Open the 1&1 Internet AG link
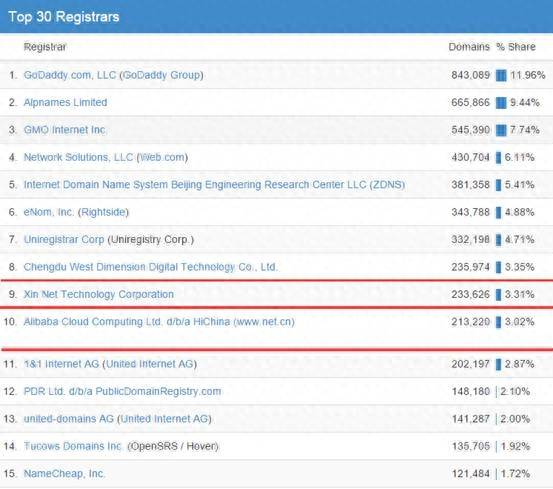The width and height of the screenshot is (553, 489). click(x=61, y=364)
